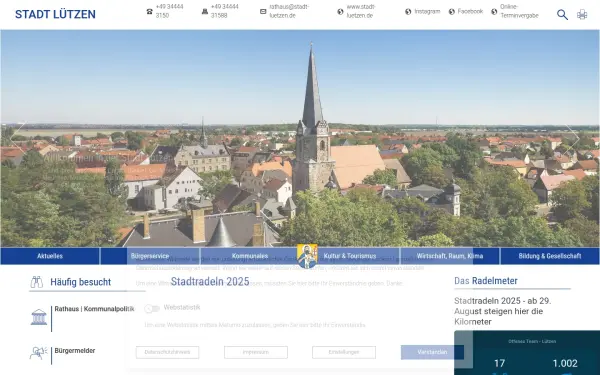Open the Bildung & Gesellschaft menu

point(550,256)
